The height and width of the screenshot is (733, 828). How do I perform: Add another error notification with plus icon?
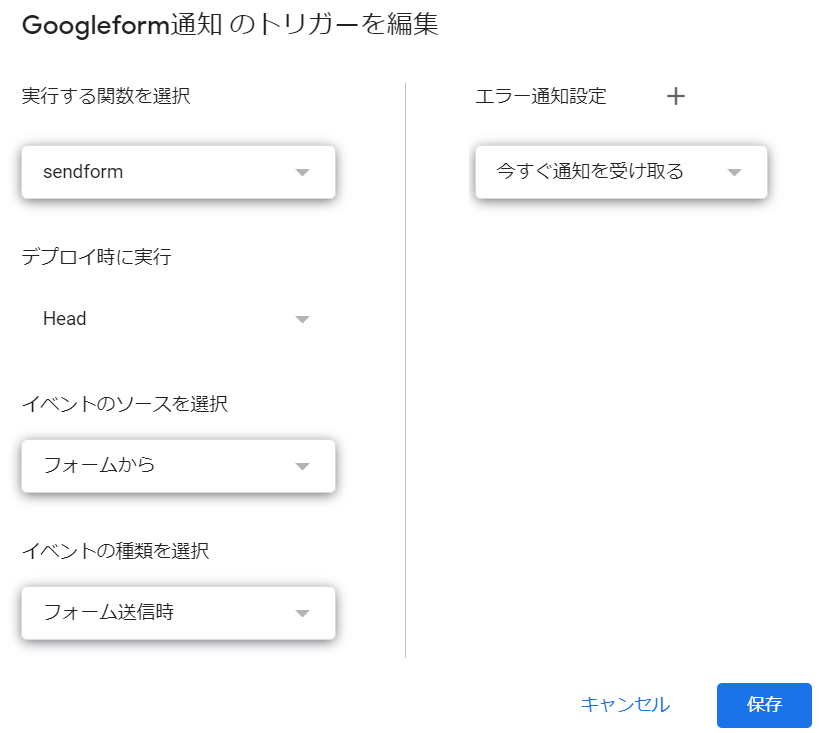point(676,96)
